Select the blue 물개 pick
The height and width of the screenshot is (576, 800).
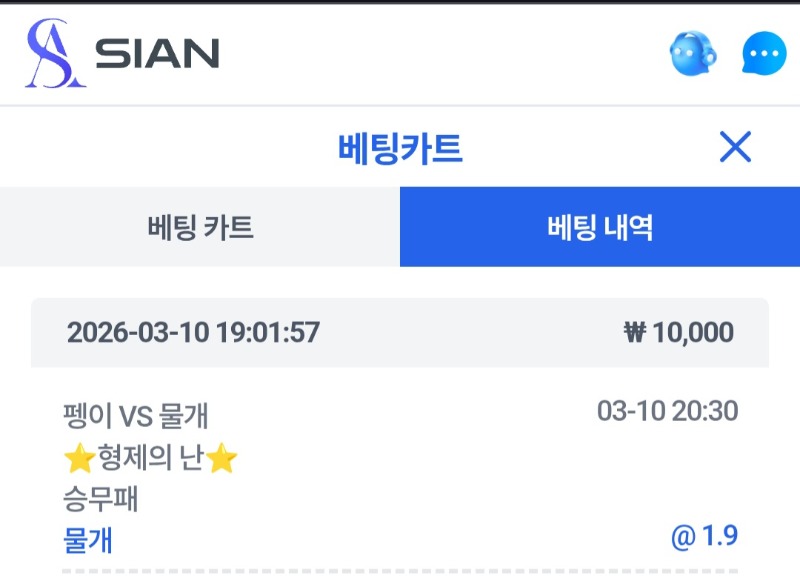tap(88, 540)
